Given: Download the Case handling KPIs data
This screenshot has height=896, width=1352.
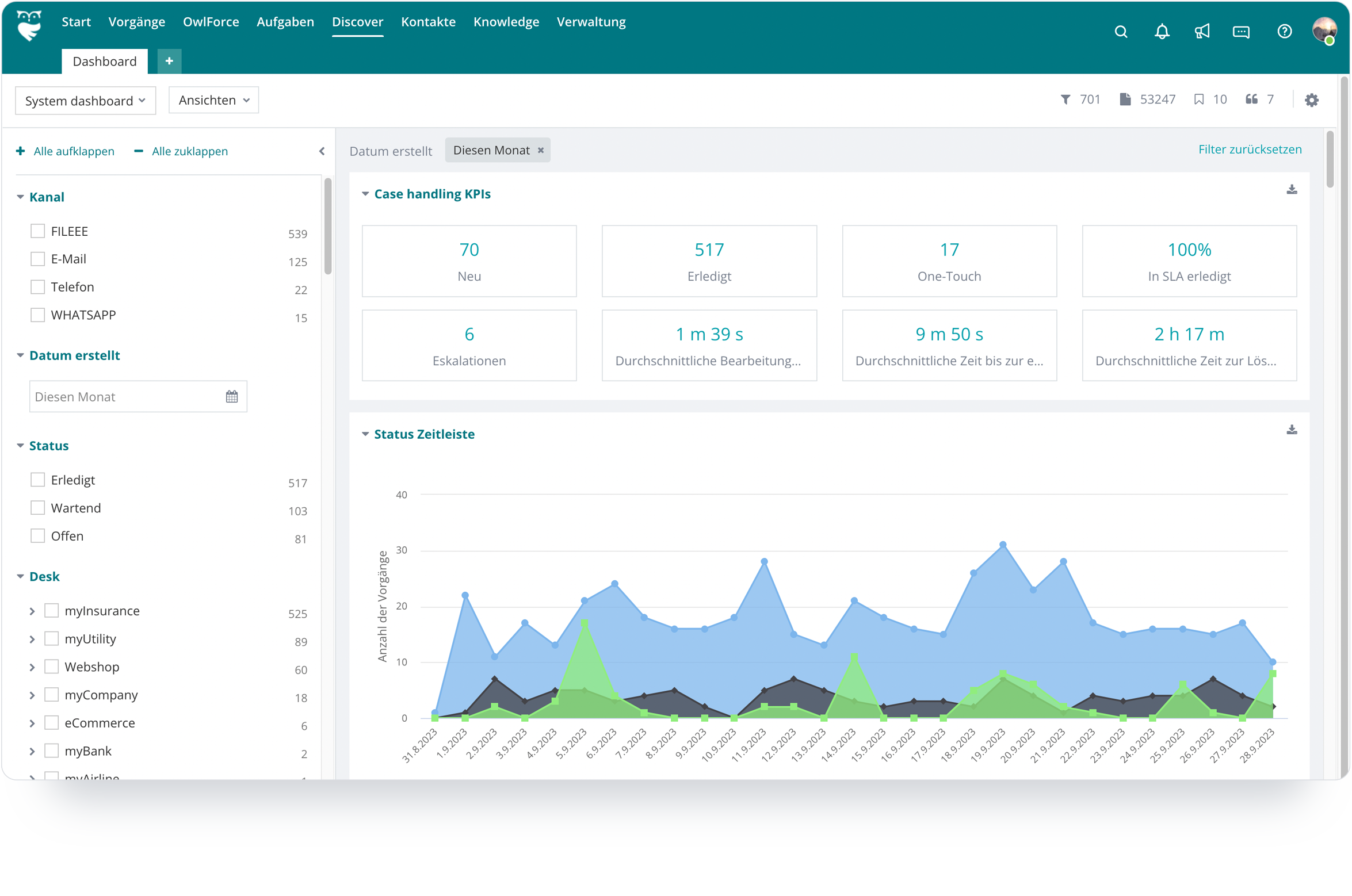Looking at the screenshot, I should click(1292, 190).
